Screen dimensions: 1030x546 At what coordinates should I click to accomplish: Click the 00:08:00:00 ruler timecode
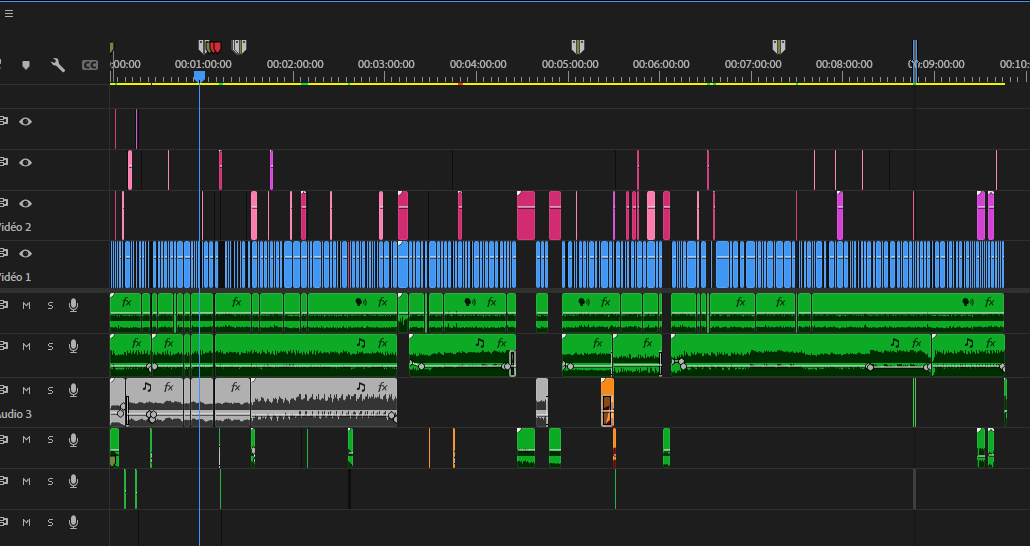pos(844,64)
